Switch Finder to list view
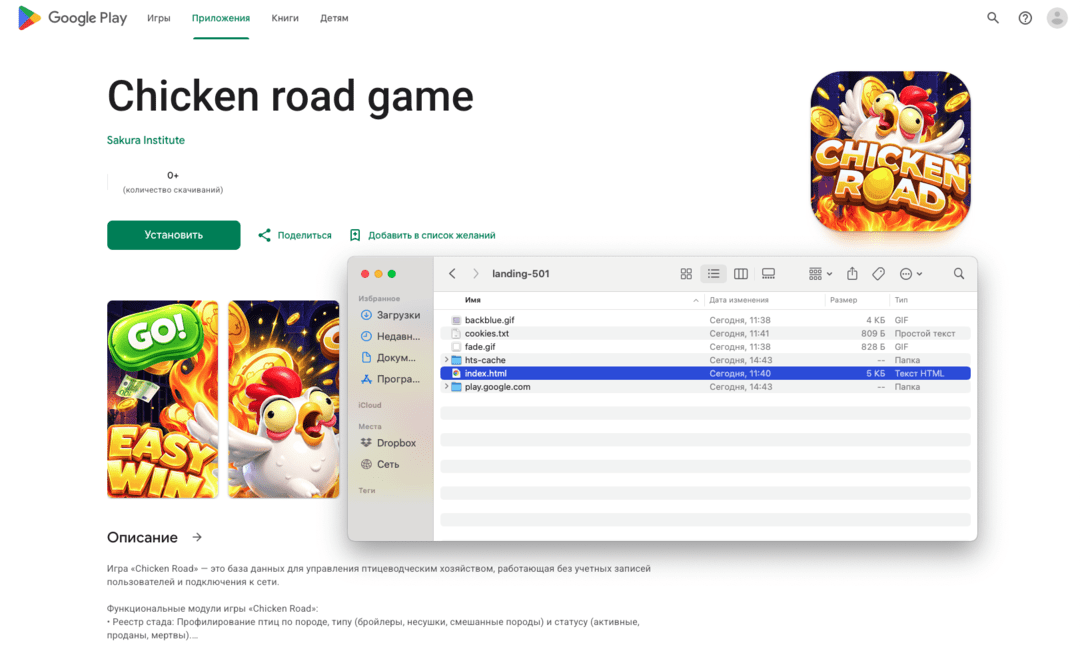Viewport: 1080px width, 649px height. (x=714, y=274)
